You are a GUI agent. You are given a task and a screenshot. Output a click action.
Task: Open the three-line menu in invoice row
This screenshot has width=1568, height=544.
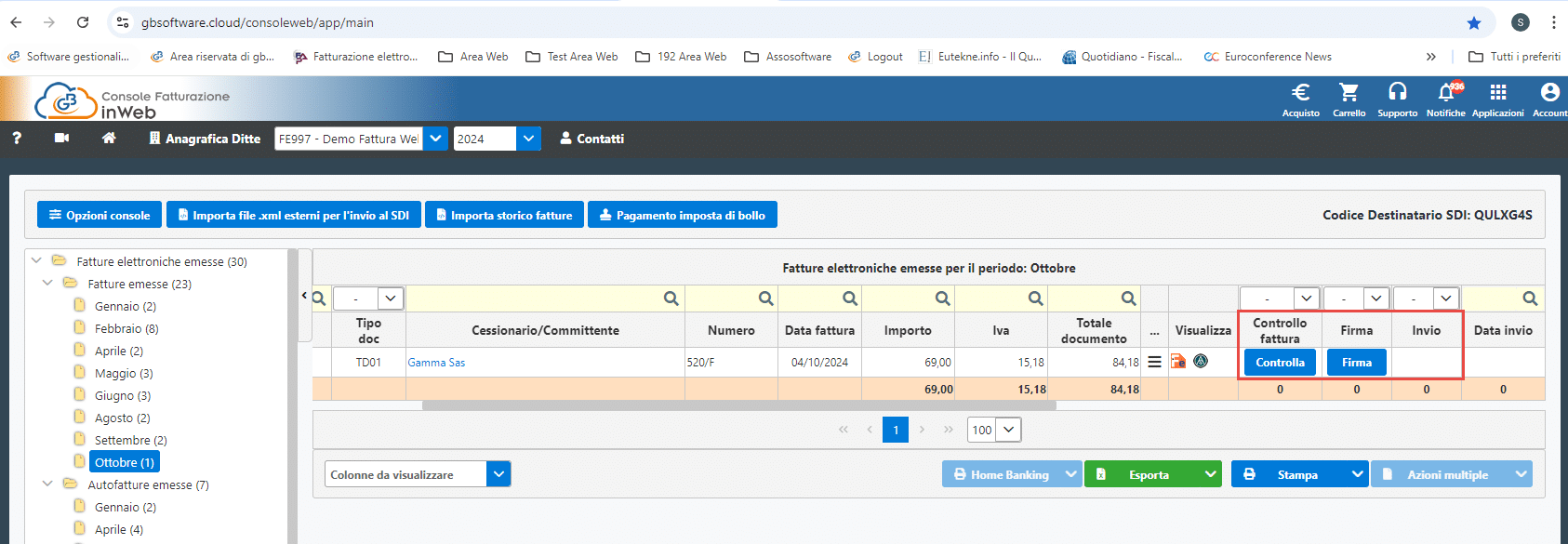[1154, 362]
